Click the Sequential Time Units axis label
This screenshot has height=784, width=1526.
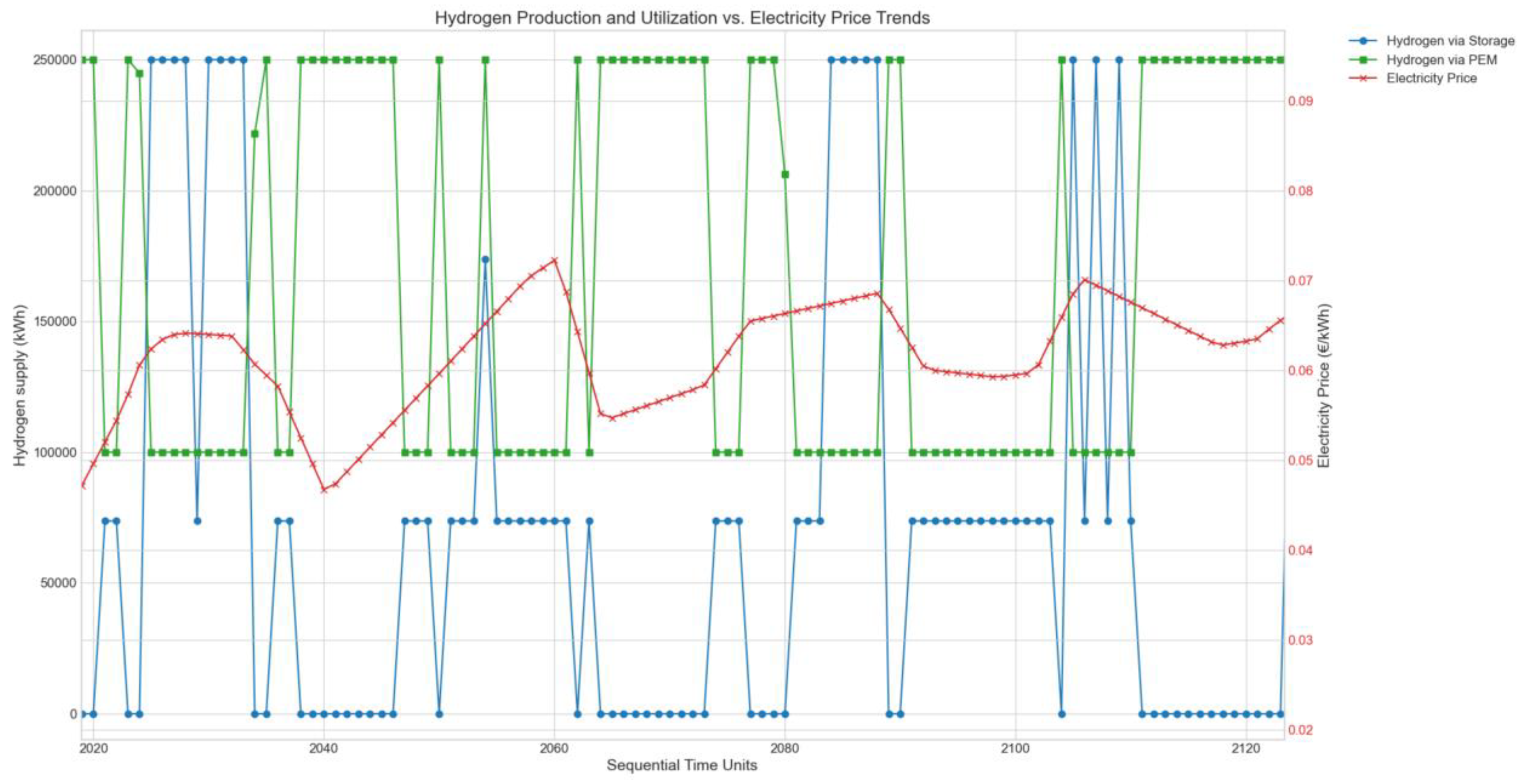[682, 765]
